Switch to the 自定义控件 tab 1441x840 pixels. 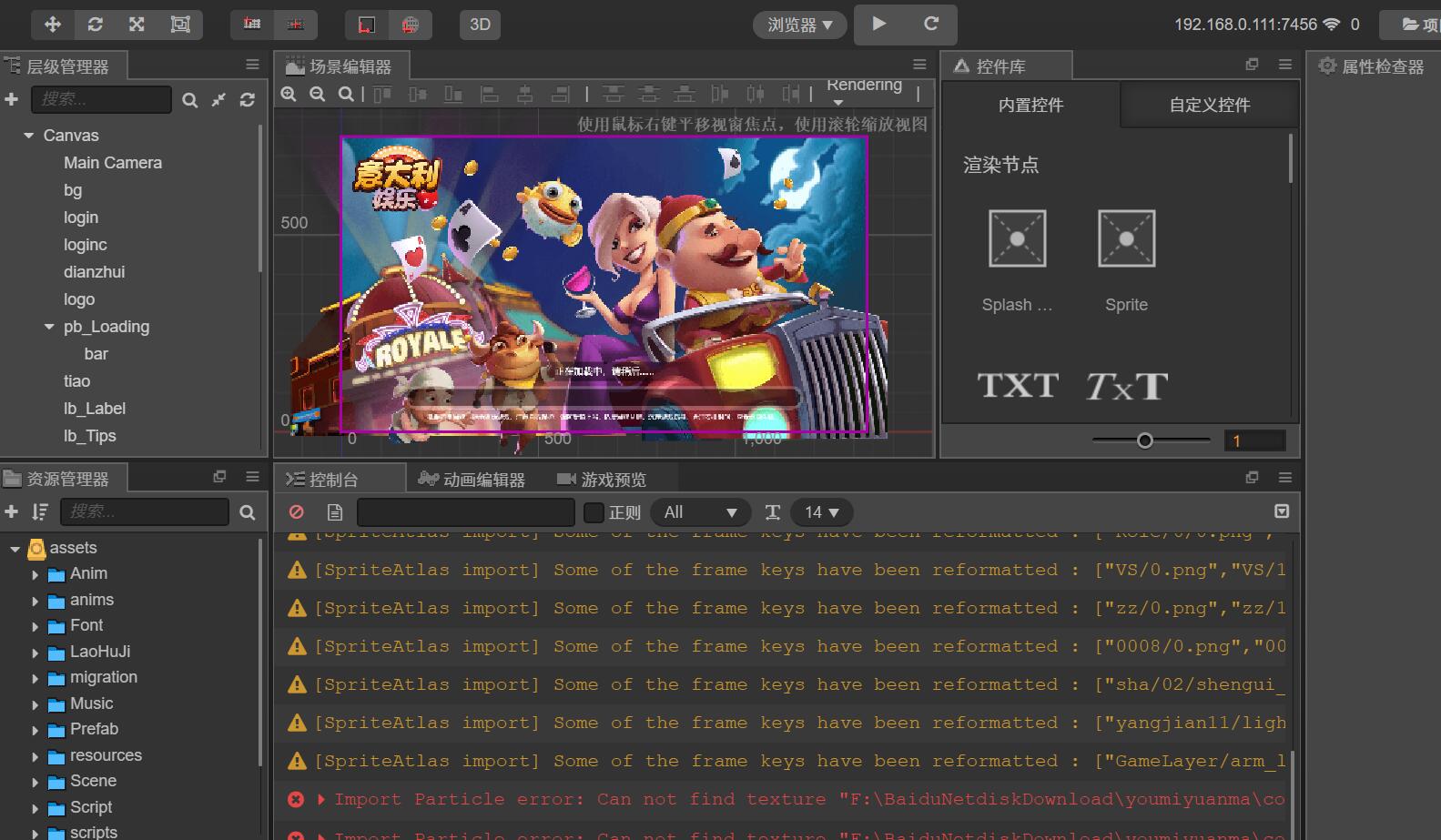pos(1209,105)
